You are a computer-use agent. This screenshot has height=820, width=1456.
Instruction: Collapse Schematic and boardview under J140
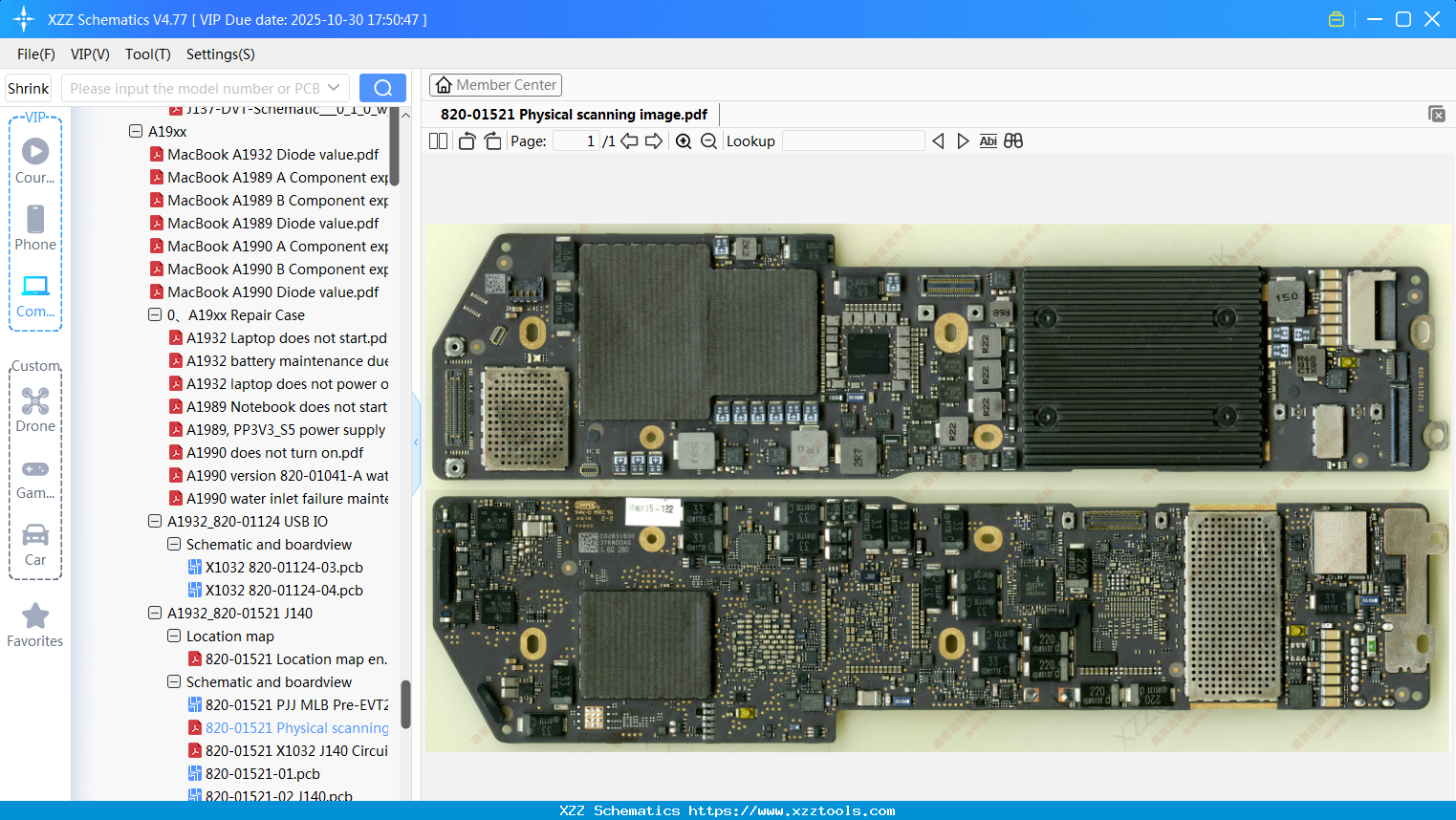tap(174, 682)
